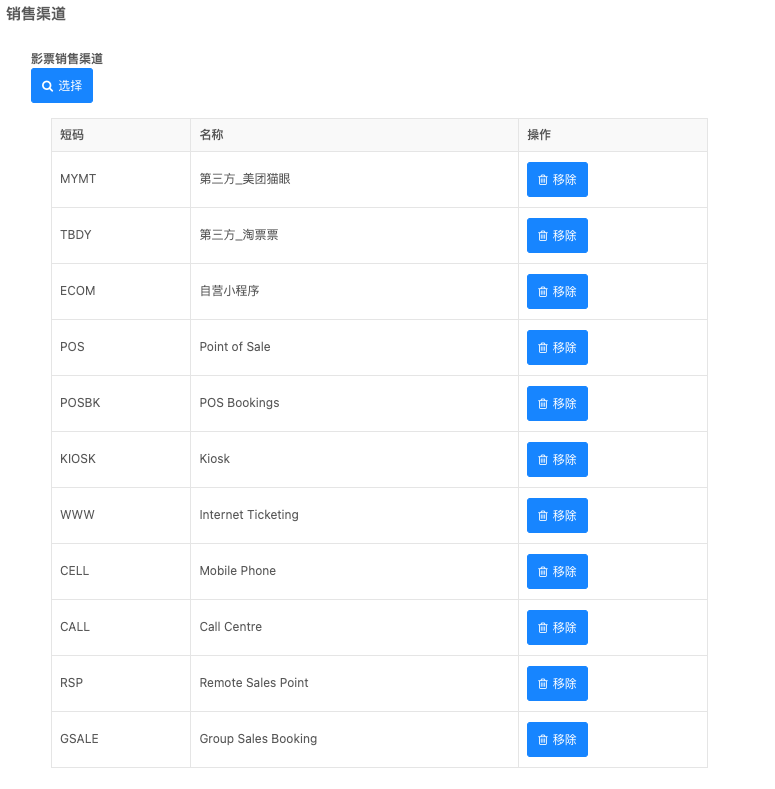775x789 pixels.
Task: Select the 第三方_美团猫眼 name cell
Action: click(x=245, y=179)
